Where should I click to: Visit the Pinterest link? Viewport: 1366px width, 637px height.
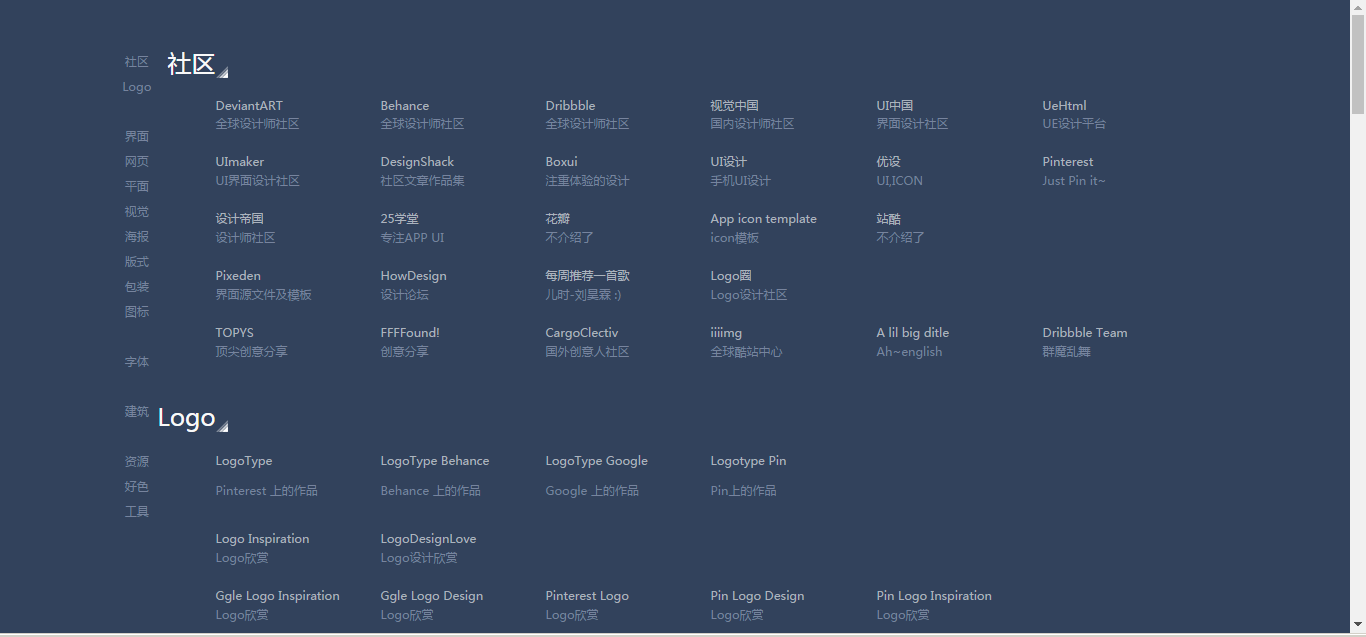coord(1068,162)
